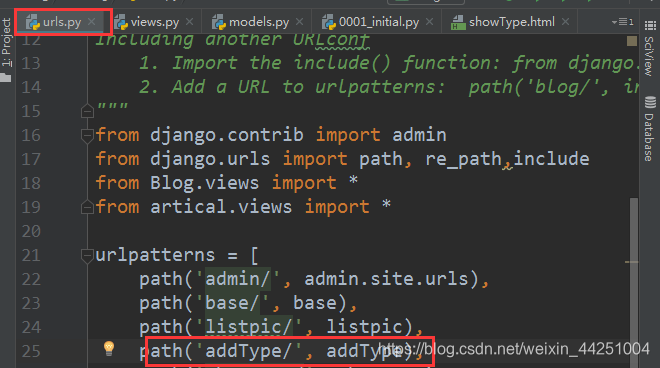660x368 pixels.
Task: Switch to the urls.py editor tab
Action: [x=61, y=22]
